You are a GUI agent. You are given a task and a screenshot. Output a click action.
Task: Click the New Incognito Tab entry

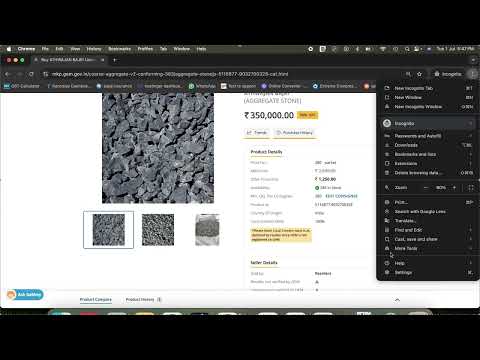click(x=428, y=88)
